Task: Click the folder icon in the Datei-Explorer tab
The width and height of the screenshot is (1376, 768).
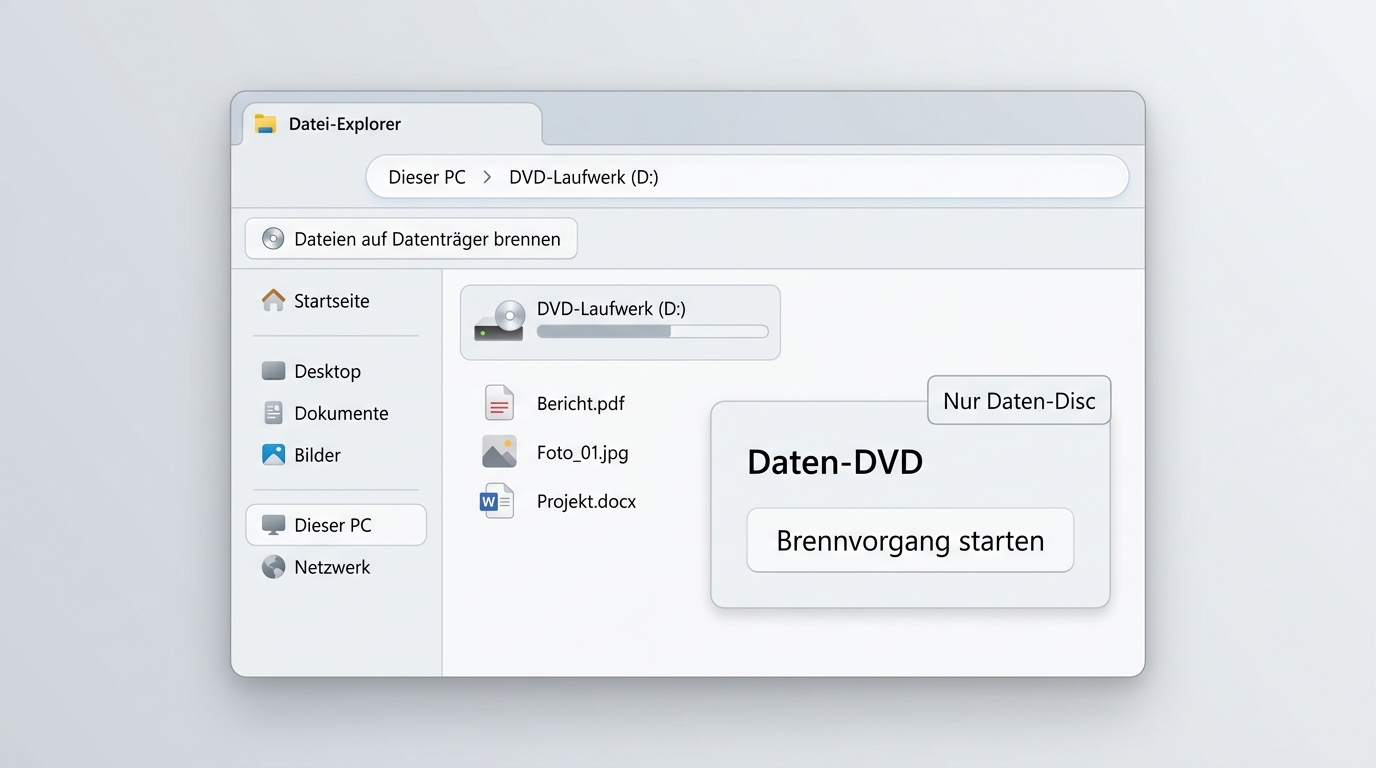Action: (265, 124)
